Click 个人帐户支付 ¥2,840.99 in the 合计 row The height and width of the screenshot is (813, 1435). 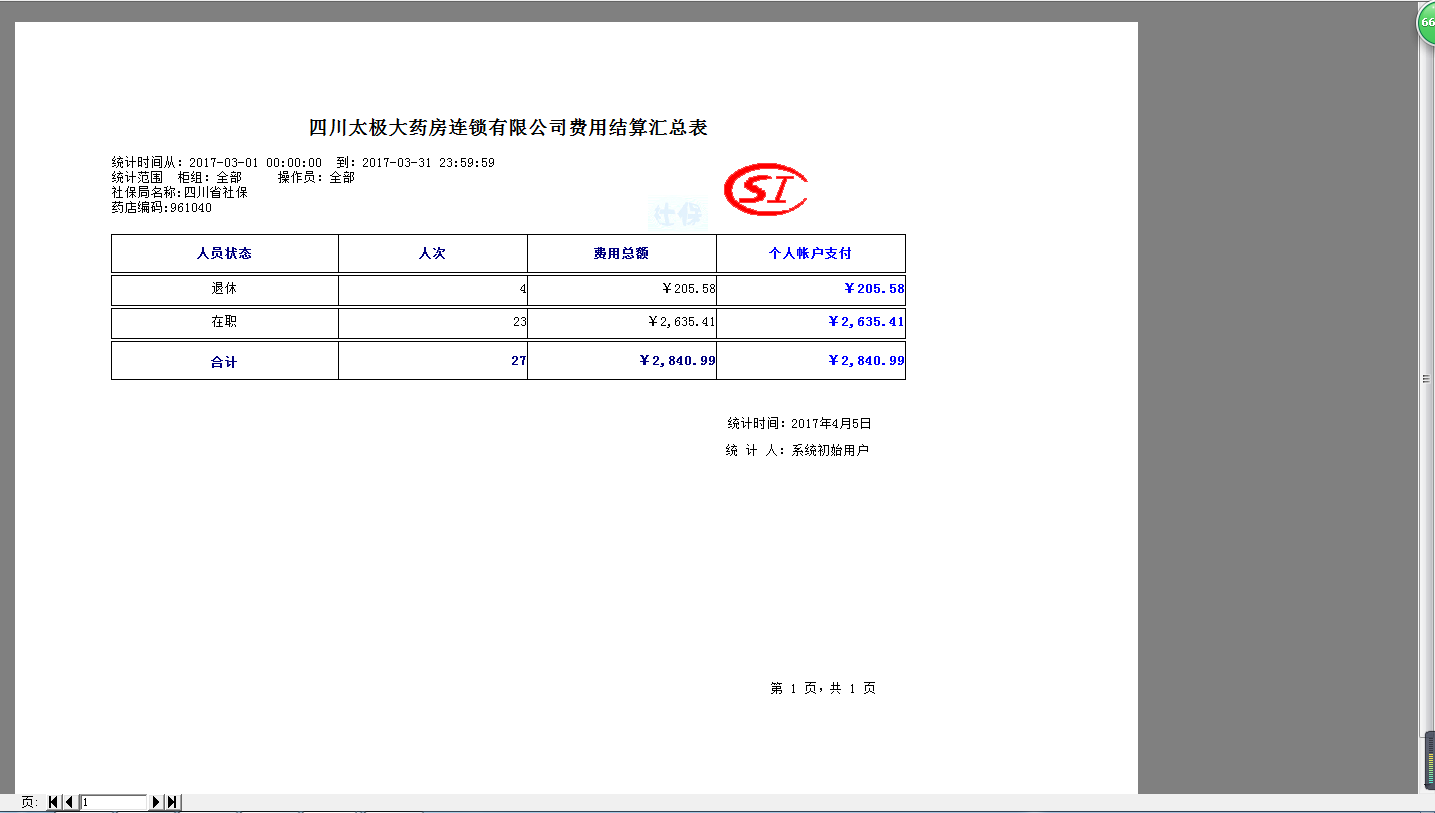(x=866, y=360)
